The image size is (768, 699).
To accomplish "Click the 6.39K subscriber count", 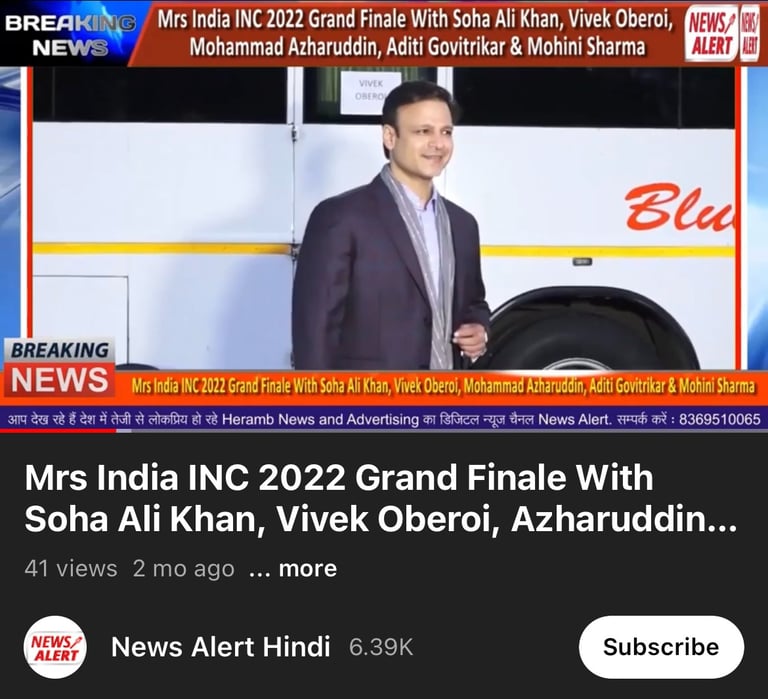I will click(x=381, y=647).
